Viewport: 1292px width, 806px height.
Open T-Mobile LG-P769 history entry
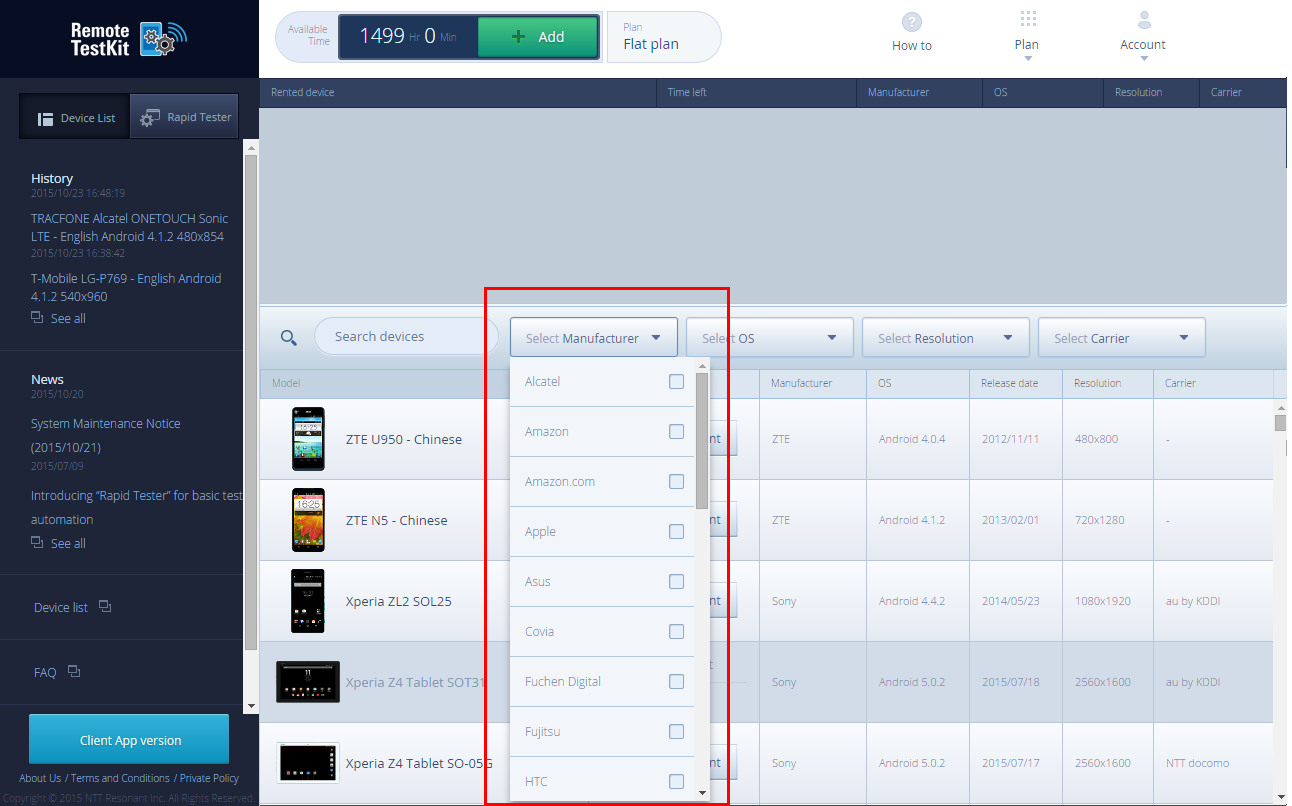click(126, 287)
